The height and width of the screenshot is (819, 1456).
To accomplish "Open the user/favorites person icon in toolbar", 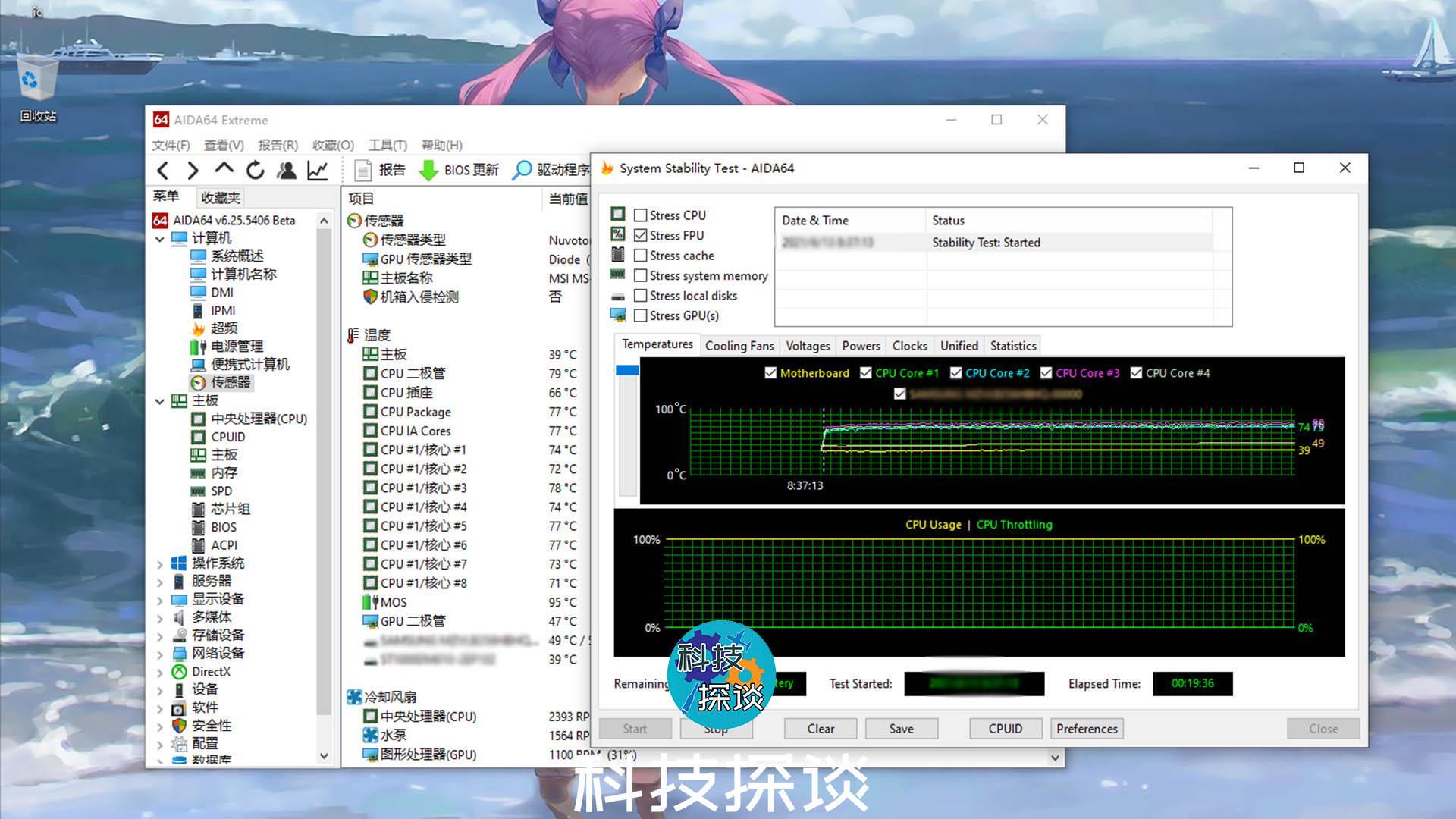I will pos(287,170).
